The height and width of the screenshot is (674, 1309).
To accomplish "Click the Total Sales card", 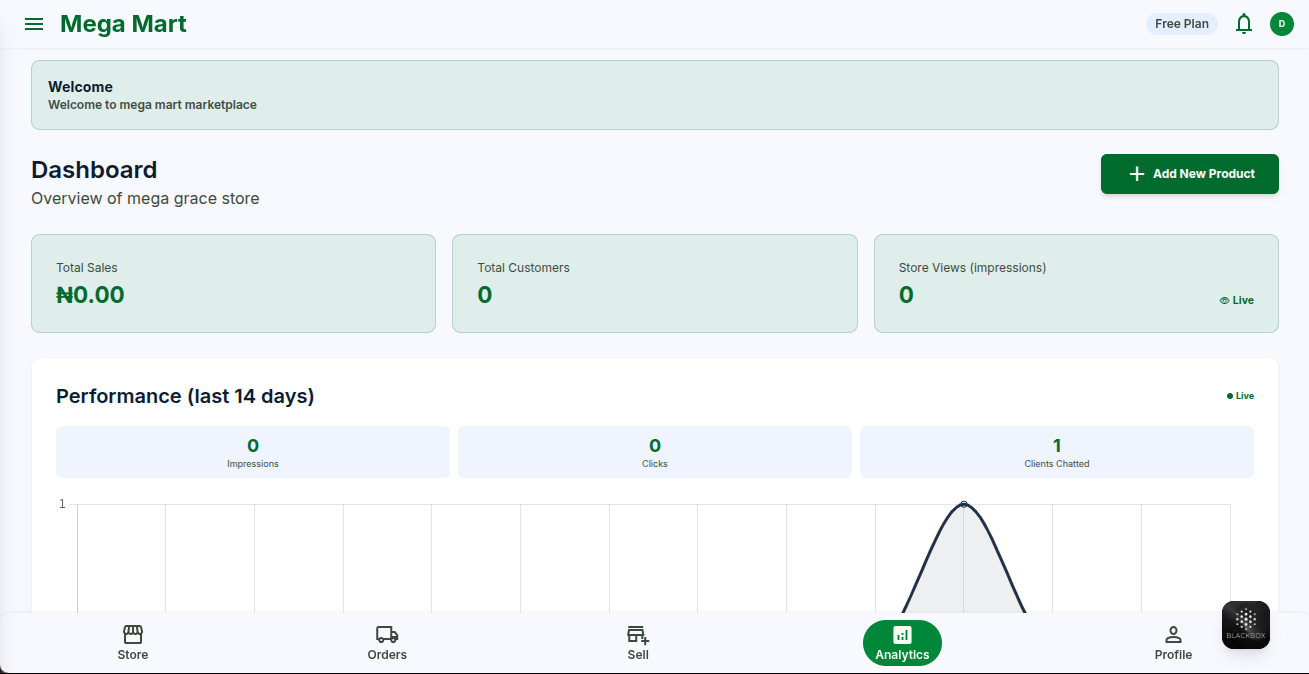I will [x=233, y=283].
